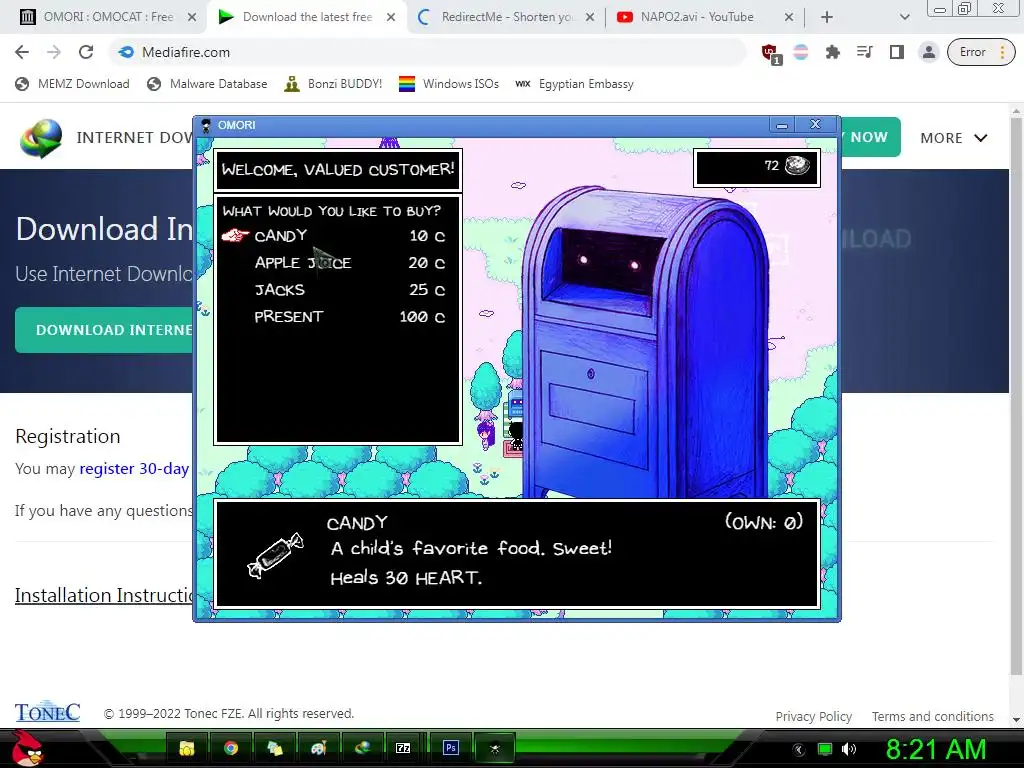Viewport: 1024px width, 768px height.
Task: Switch to OMORI : OMOCAT tab
Action: tap(108, 17)
